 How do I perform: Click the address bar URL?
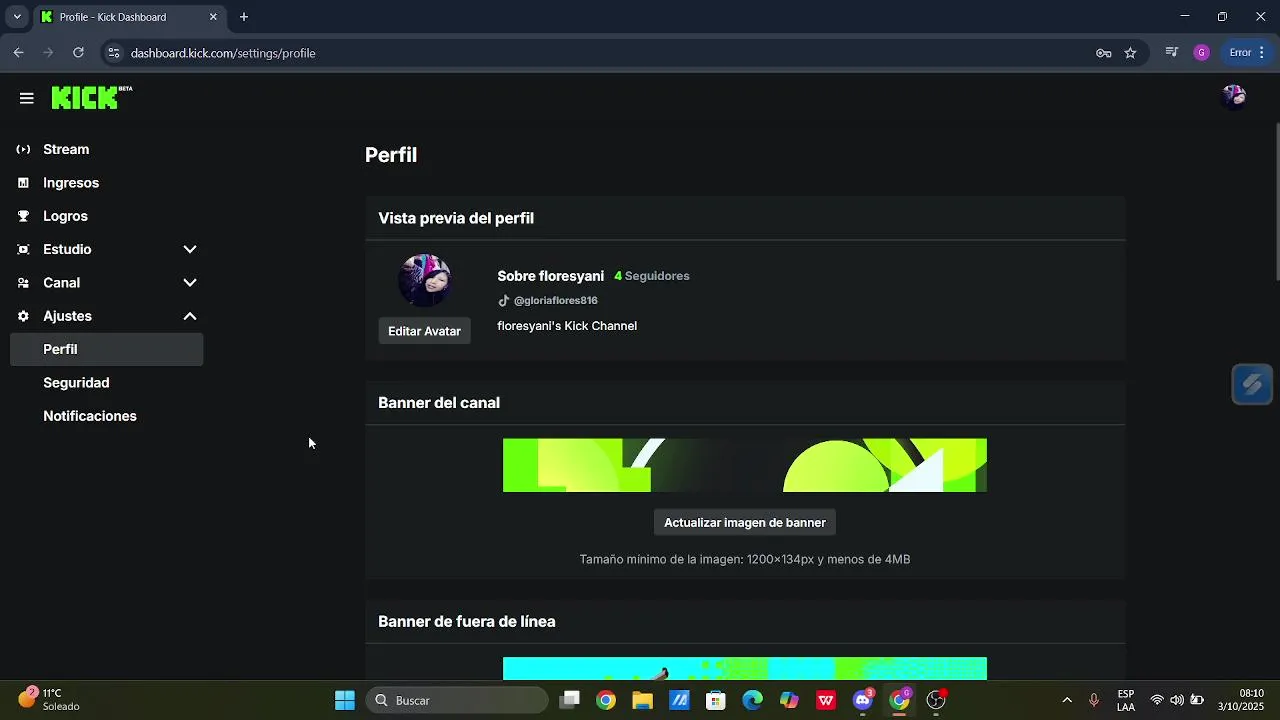click(x=223, y=53)
